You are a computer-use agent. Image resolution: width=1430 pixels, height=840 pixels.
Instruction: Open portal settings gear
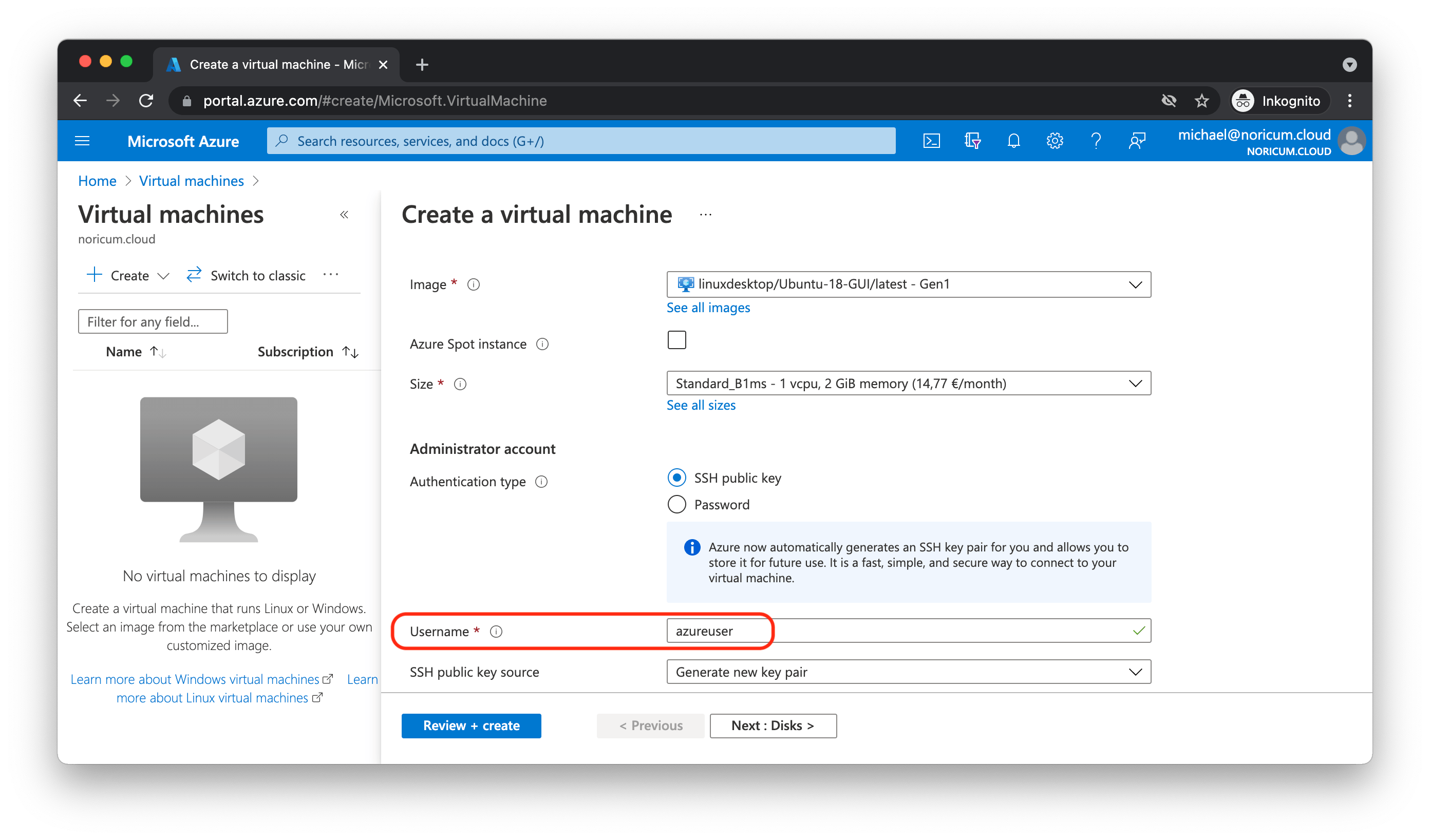pos(1055,141)
